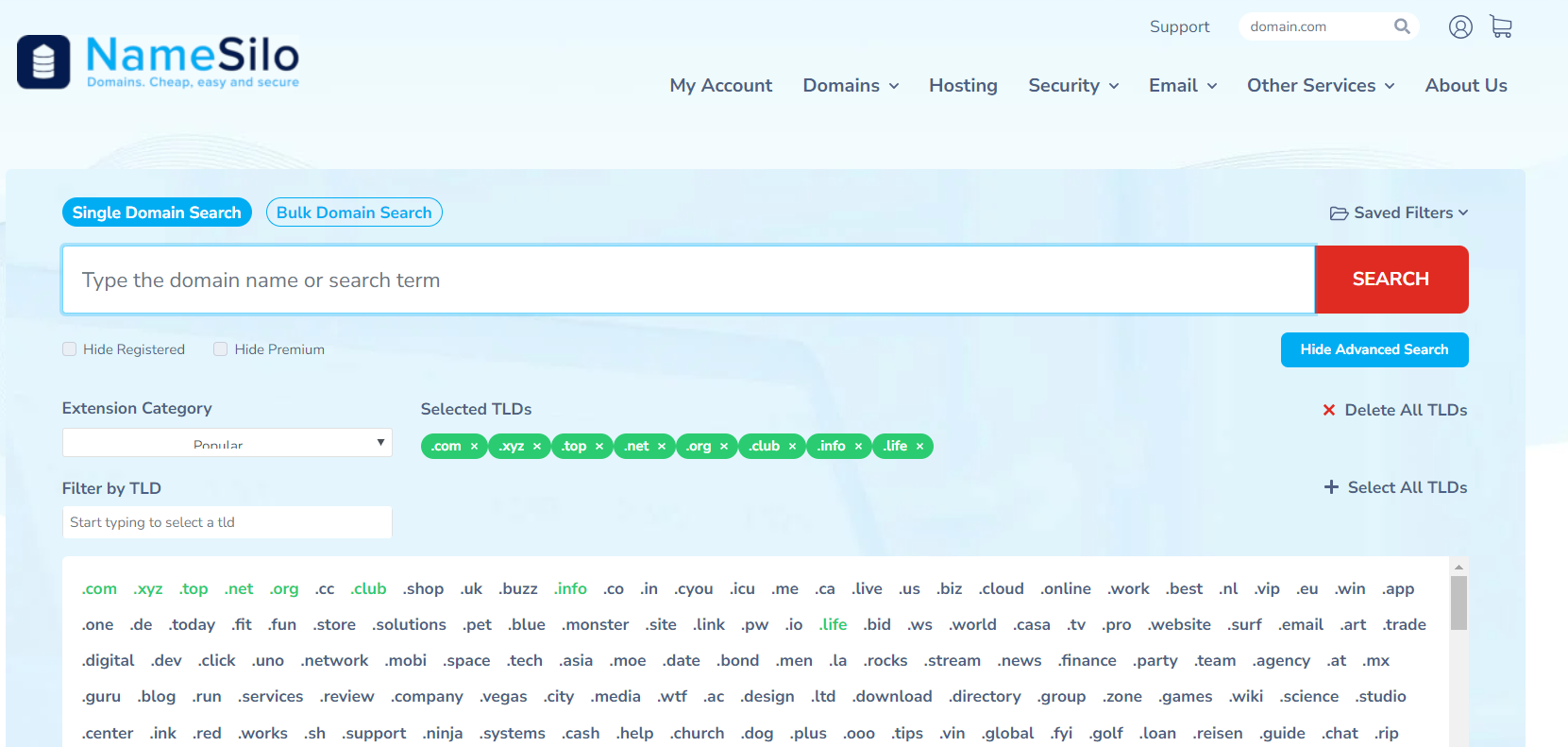This screenshot has height=747, width=1568.
Task: Select the .design TLD
Action: [x=767, y=696]
